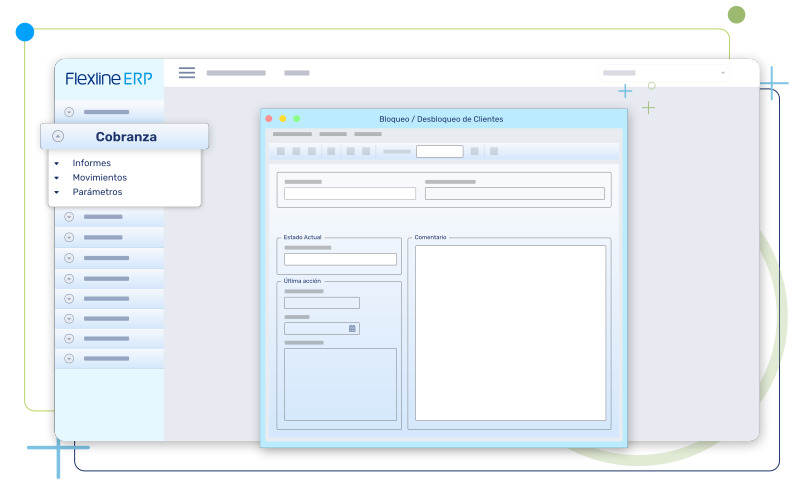Screen dimensions: 800x500
Task: Click the first icon in the dialog toolbar
Action: [281, 152]
